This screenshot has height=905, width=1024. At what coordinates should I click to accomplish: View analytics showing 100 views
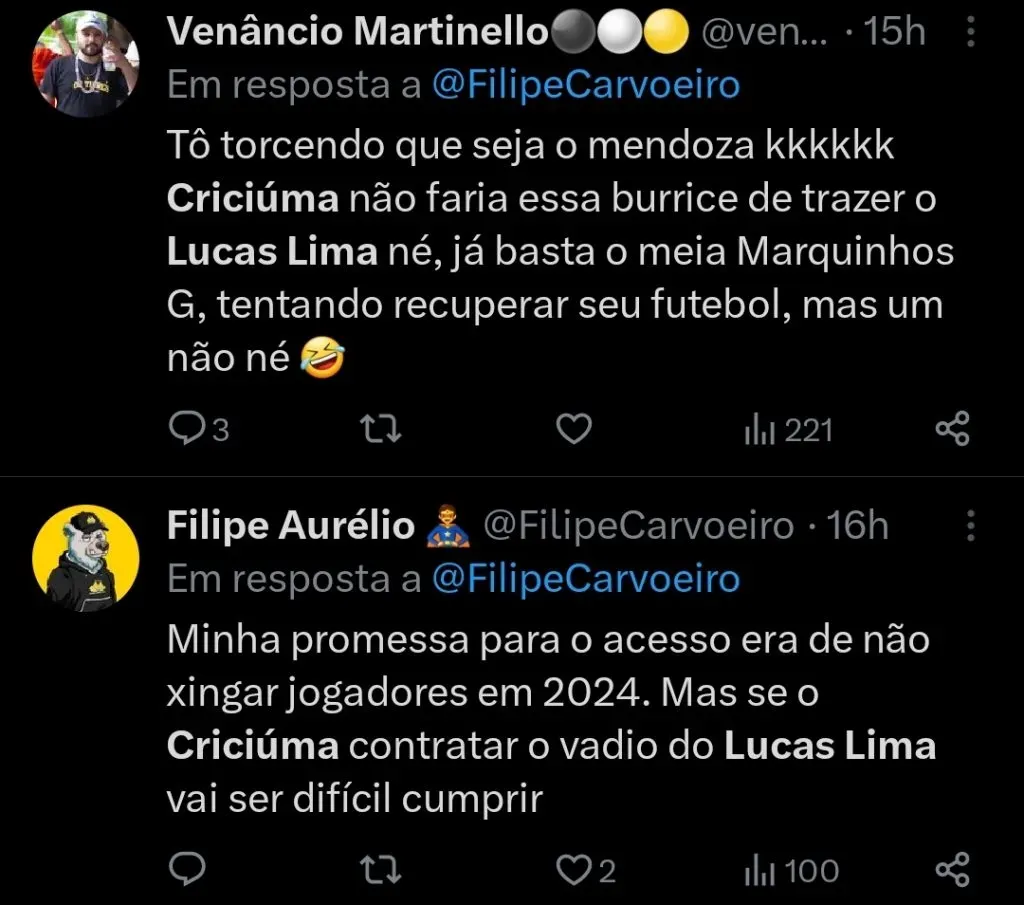(790, 871)
